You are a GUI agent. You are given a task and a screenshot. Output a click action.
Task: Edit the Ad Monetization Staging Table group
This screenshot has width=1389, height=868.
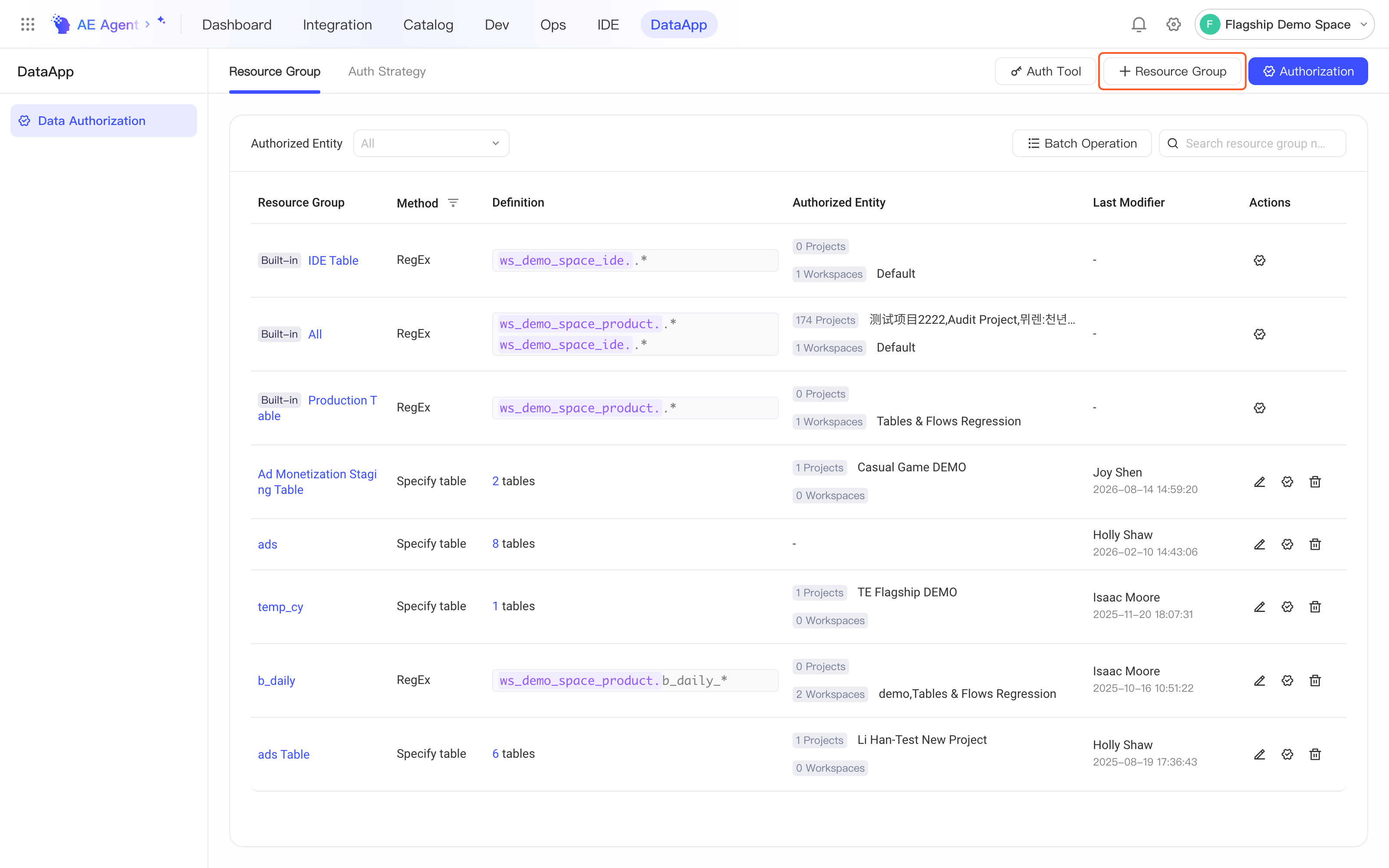1259,482
